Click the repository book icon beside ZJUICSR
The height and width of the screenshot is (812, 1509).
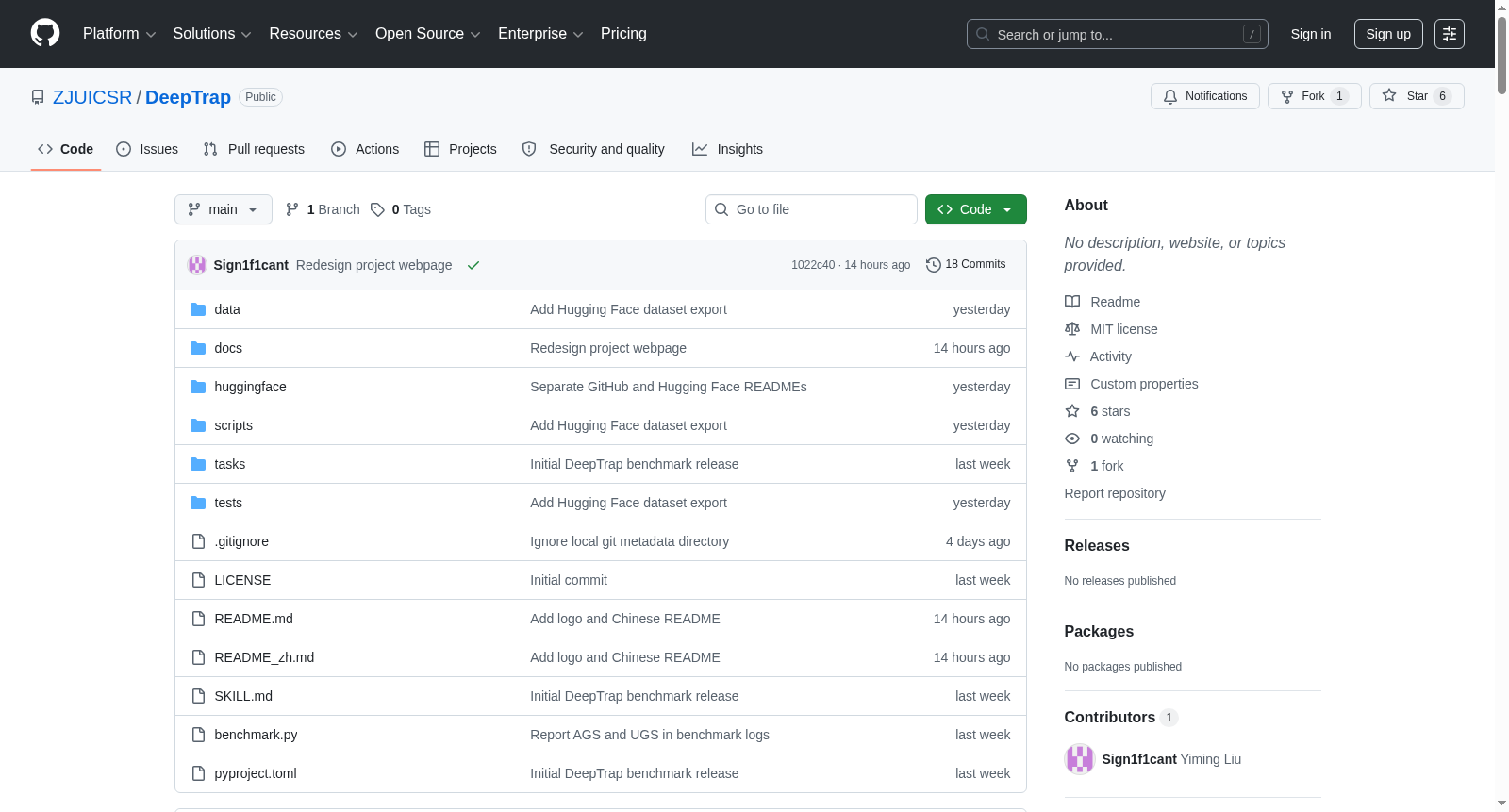pyautogui.click(x=38, y=97)
